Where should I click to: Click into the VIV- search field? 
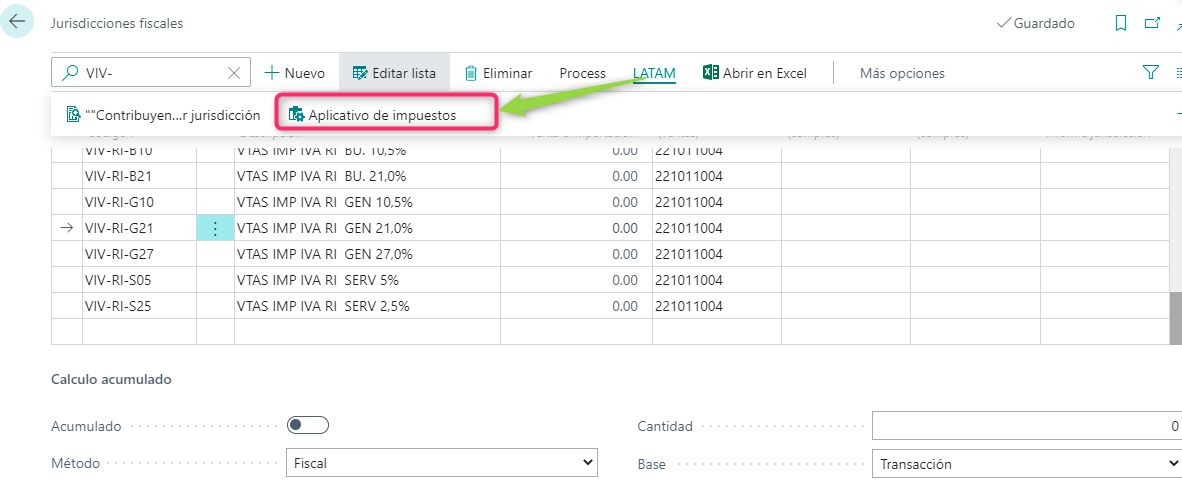pos(151,73)
